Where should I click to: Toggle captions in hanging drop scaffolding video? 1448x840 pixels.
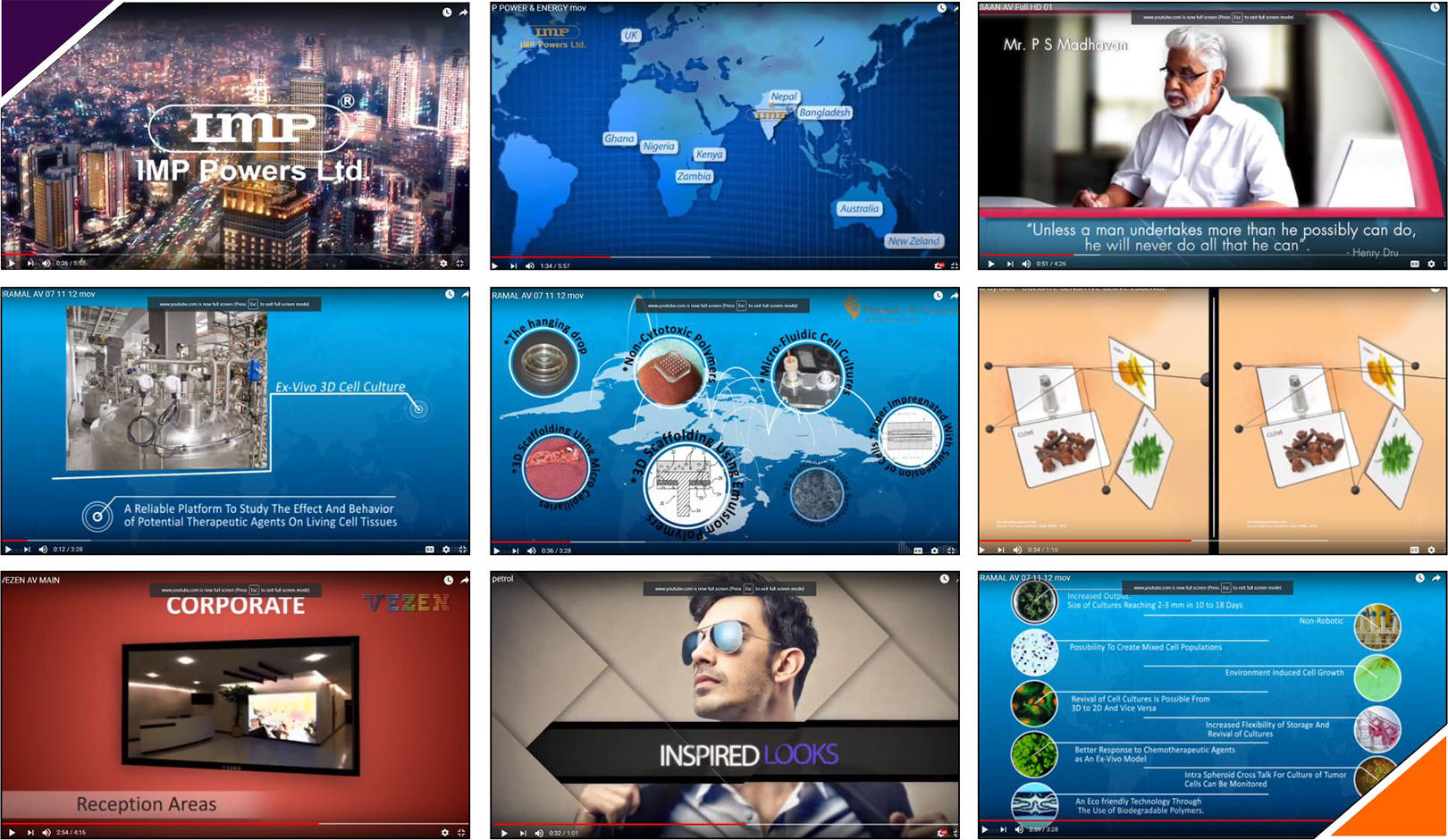(918, 550)
